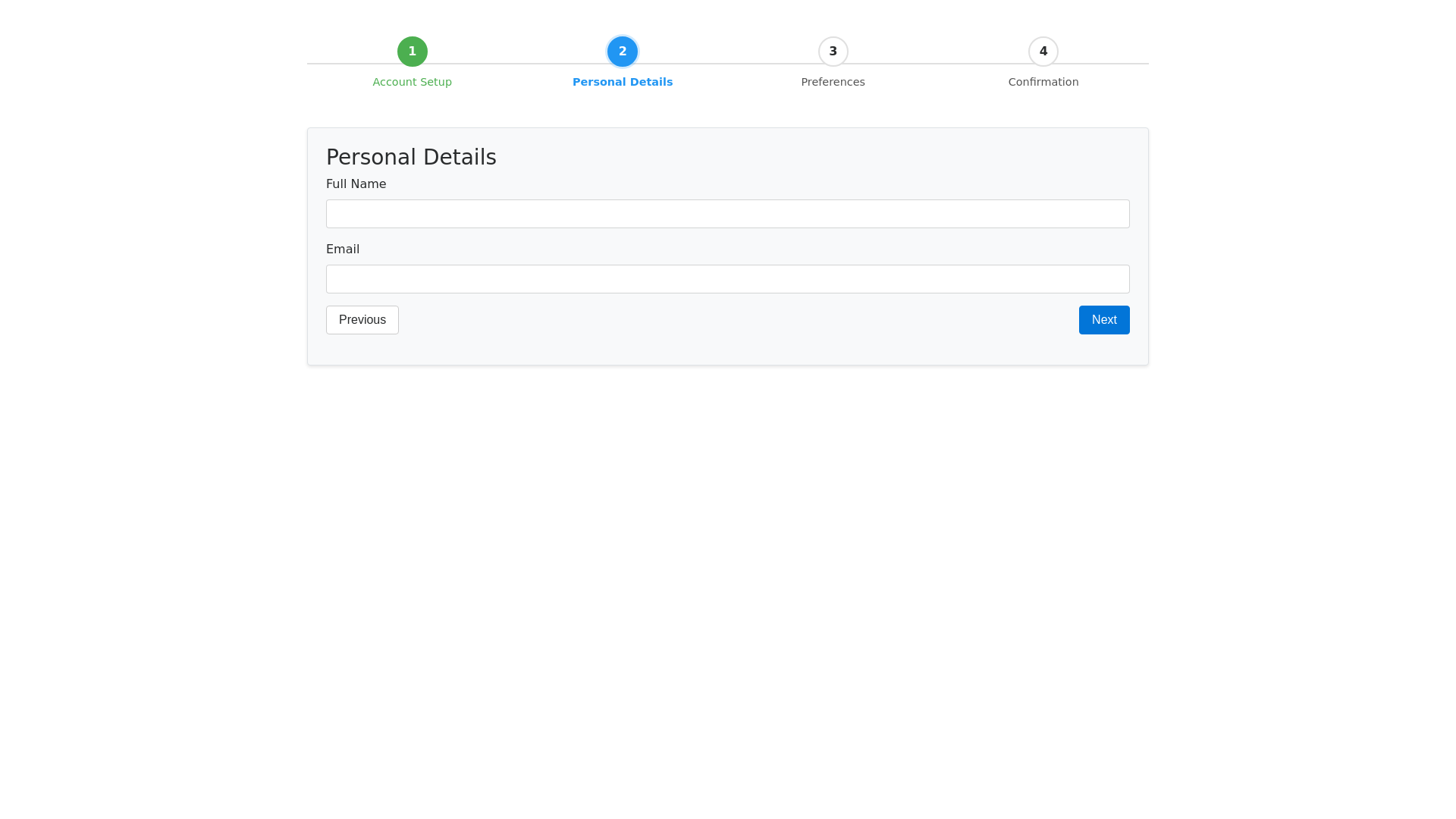Select the step 4 circle
The width and height of the screenshot is (1456, 819).
pos(1043,52)
